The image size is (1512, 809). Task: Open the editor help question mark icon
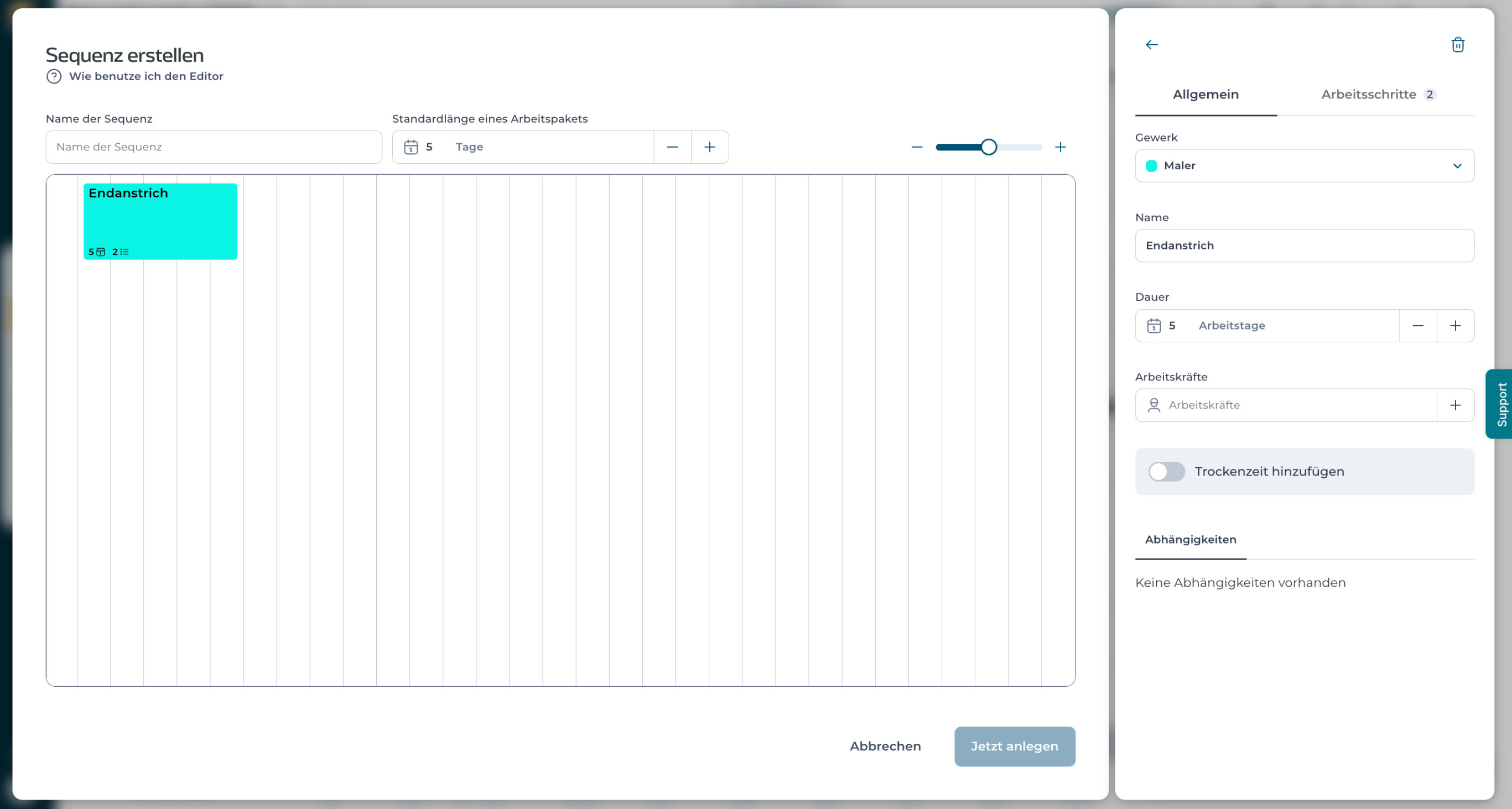click(x=54, y=76)
